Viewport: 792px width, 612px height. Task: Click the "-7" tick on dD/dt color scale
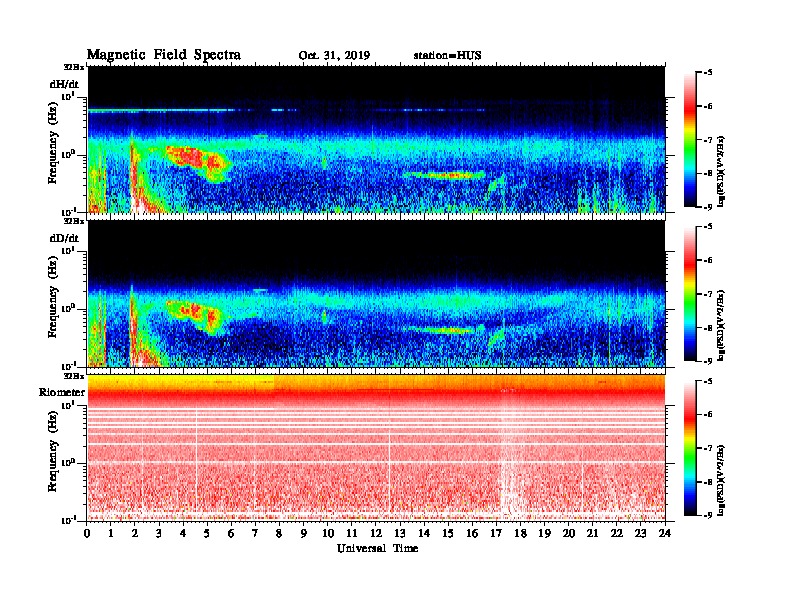(x=708, y=294)
